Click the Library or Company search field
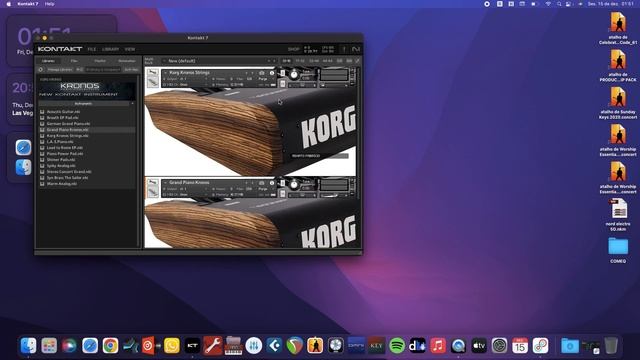 (x=103, y=69)
